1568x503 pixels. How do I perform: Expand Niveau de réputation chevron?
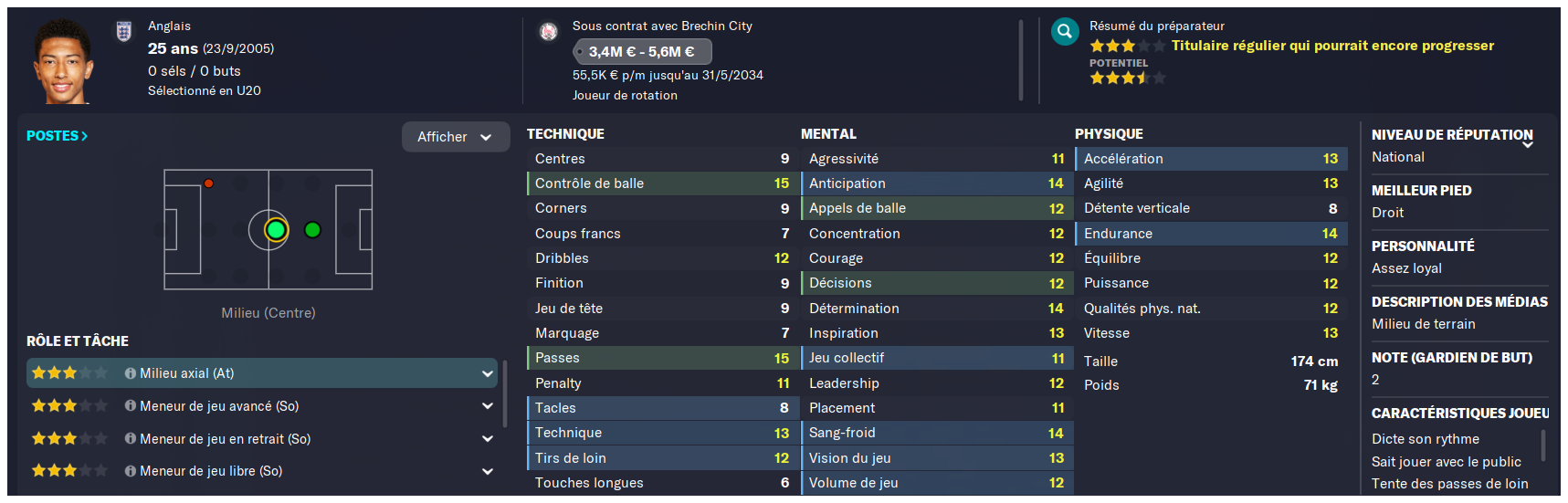click(x=1527, y=144)
